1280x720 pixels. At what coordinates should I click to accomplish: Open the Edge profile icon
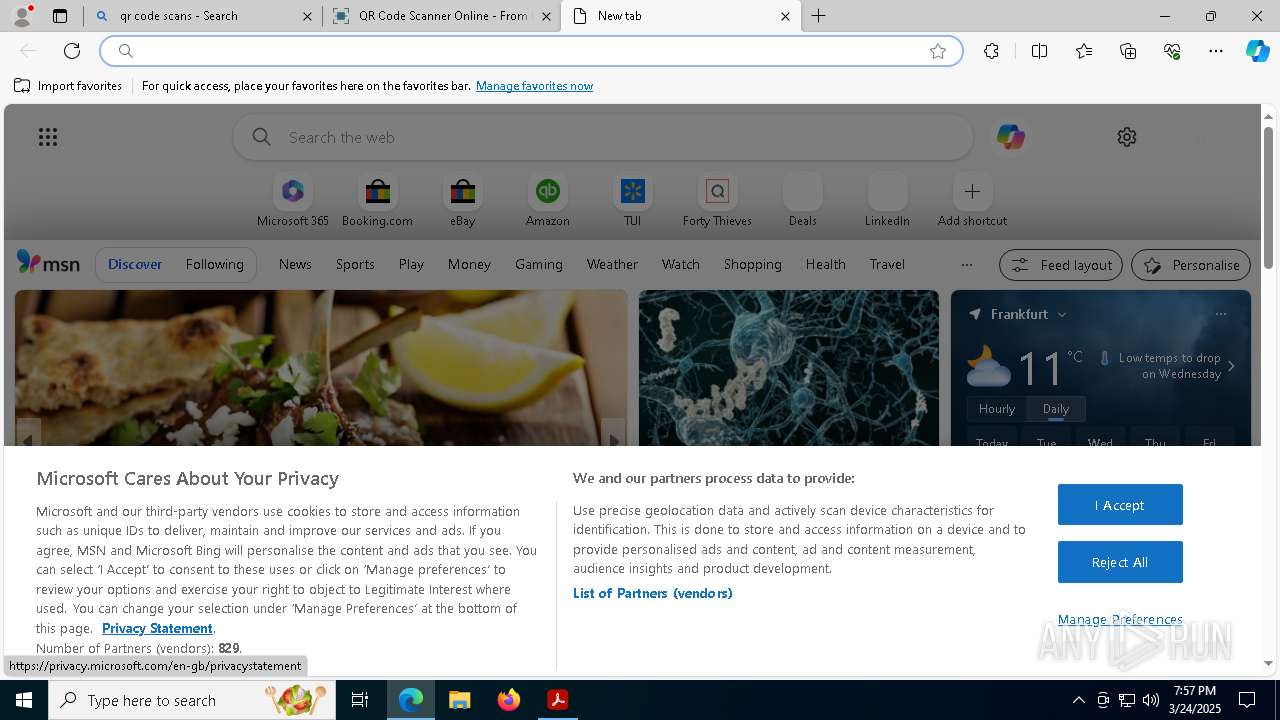22,16
